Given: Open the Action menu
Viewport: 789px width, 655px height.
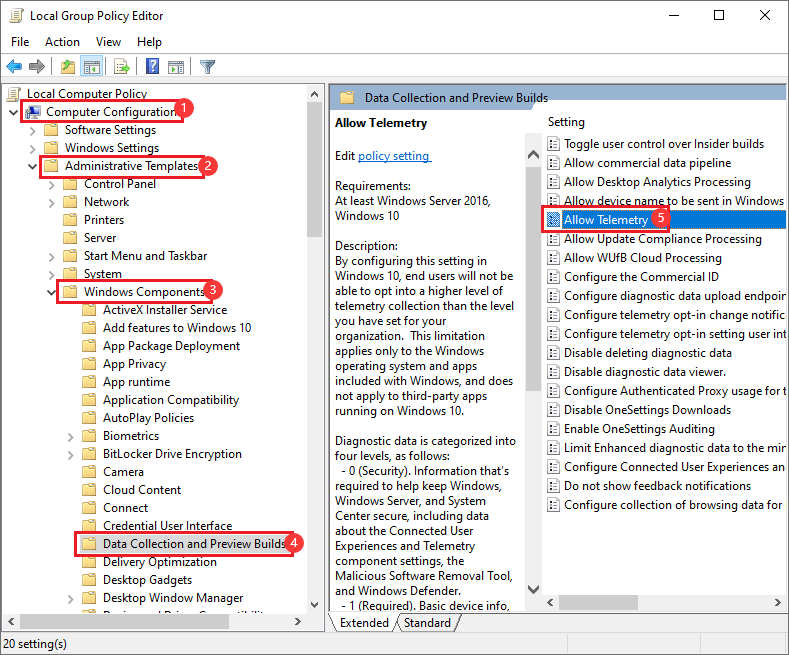Looking at the screenshot, I should click(x=62, y=42).
